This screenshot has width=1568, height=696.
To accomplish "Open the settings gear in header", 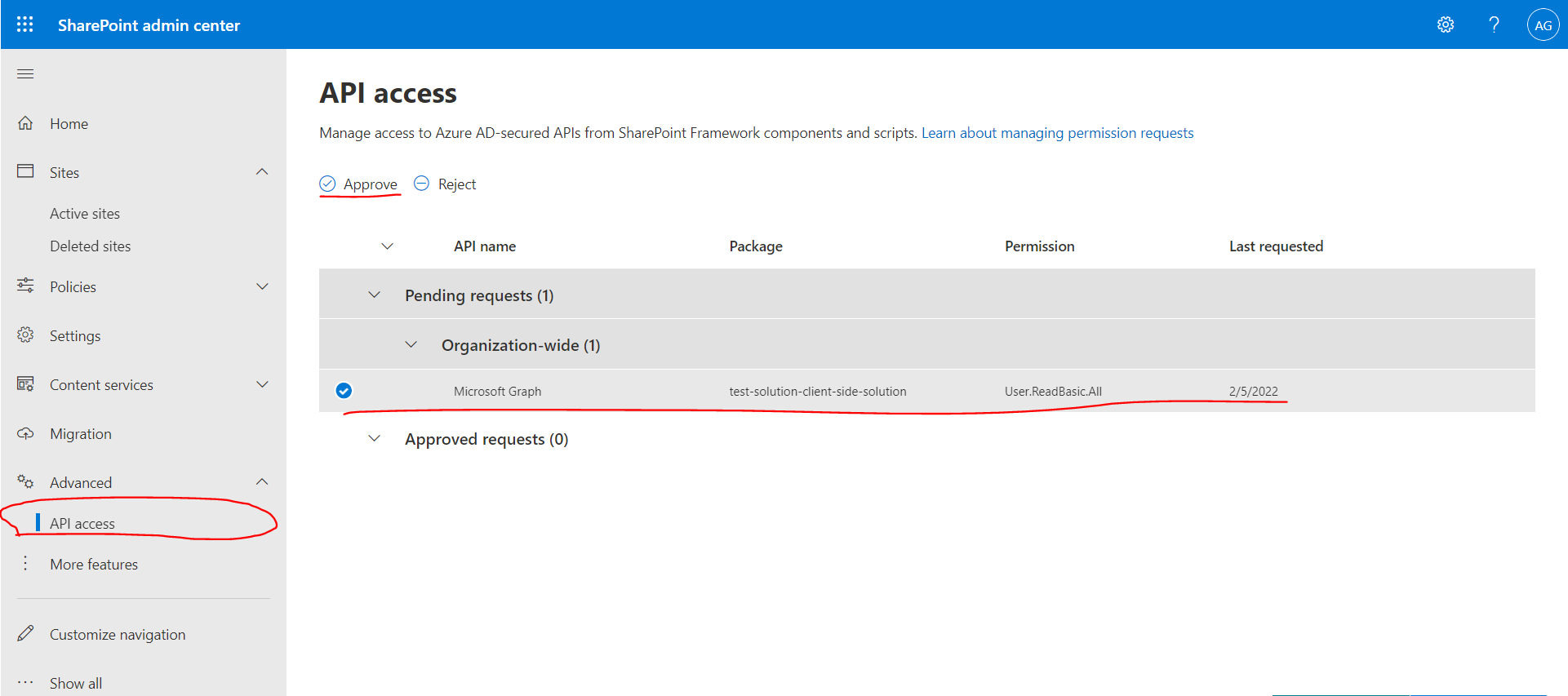I will (1446, 24).
